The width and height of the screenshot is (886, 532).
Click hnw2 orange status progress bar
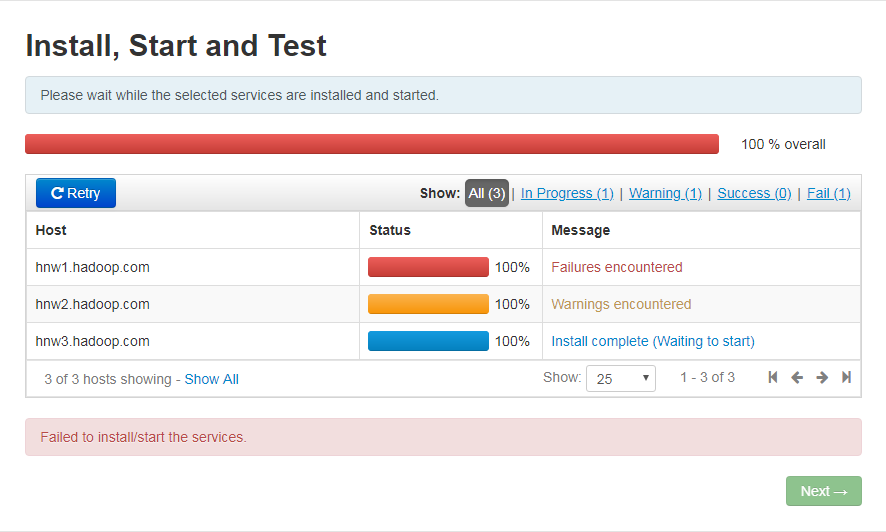pos(428,304)
